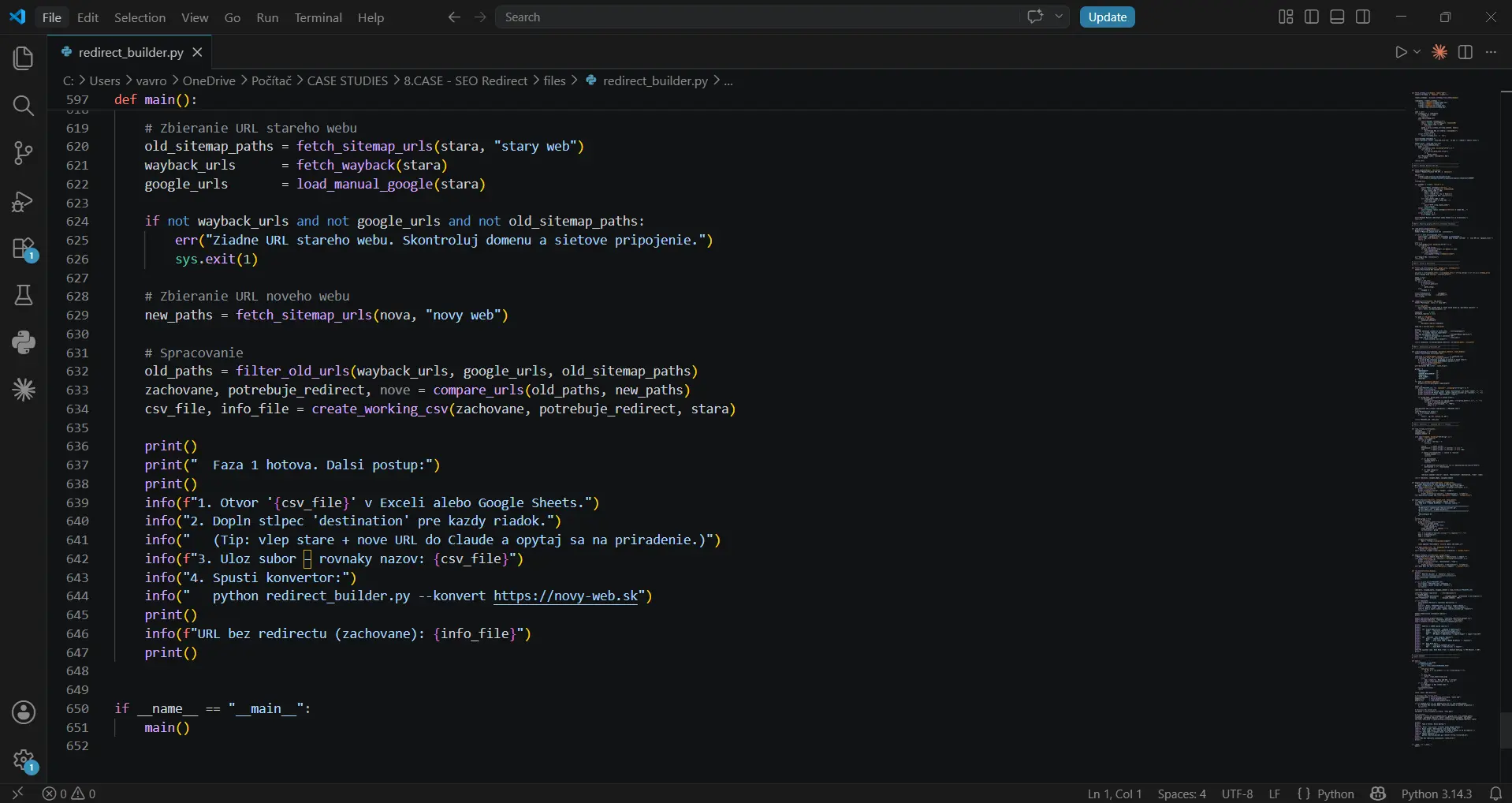Viewport: 1512px width, 803px height.
Task: Open the Manage gear menu
Action: tap(24, 760)
